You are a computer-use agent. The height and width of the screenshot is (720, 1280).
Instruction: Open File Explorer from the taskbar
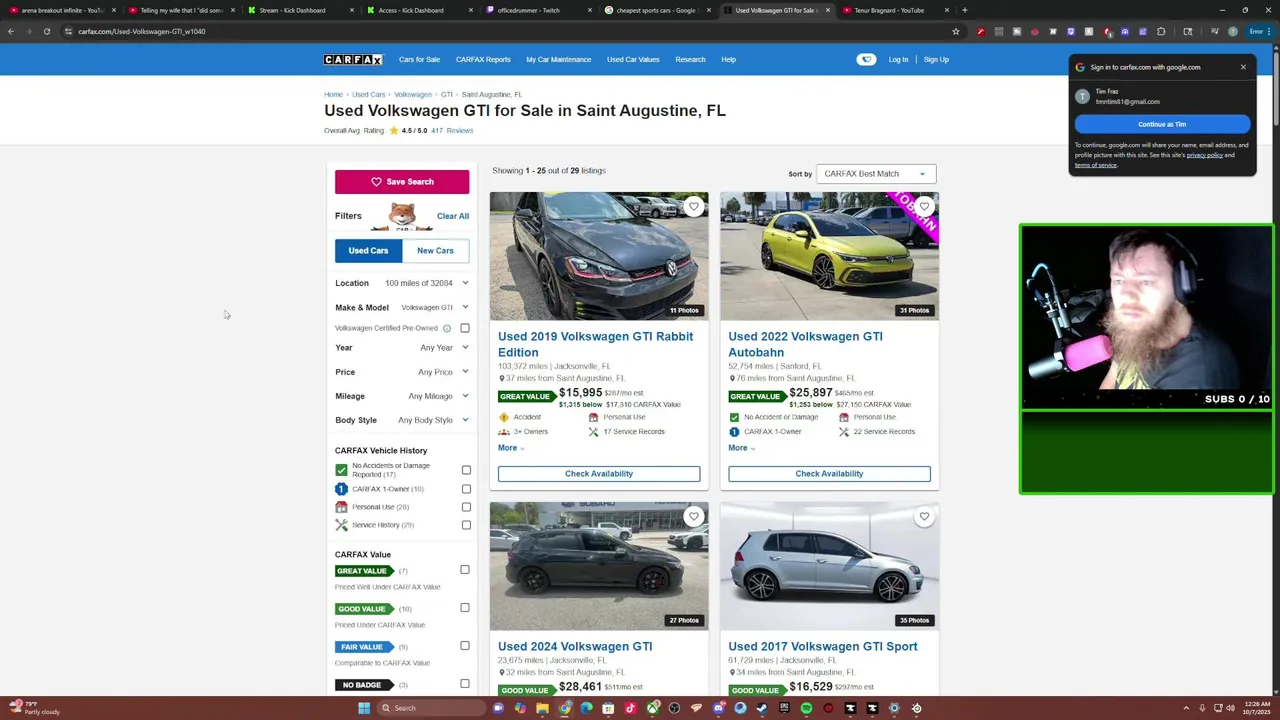[x=542, y=708]
